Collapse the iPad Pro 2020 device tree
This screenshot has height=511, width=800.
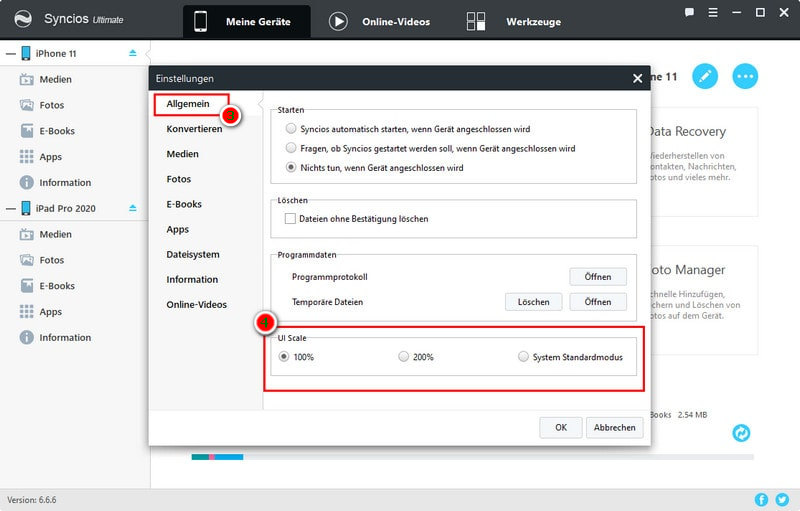[x=11, y=209]
